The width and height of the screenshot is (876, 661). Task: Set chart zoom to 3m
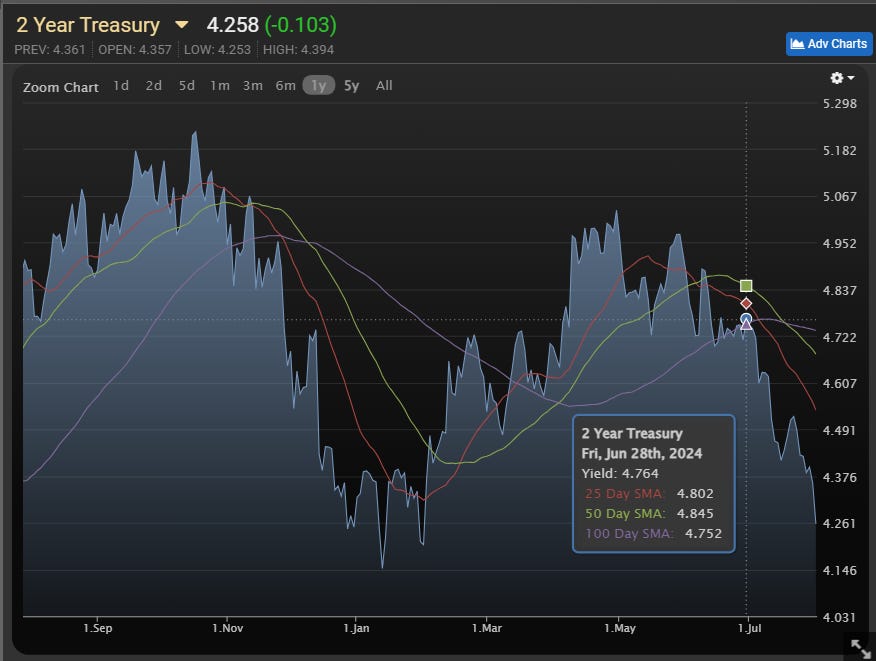click(x=253, y=85)
